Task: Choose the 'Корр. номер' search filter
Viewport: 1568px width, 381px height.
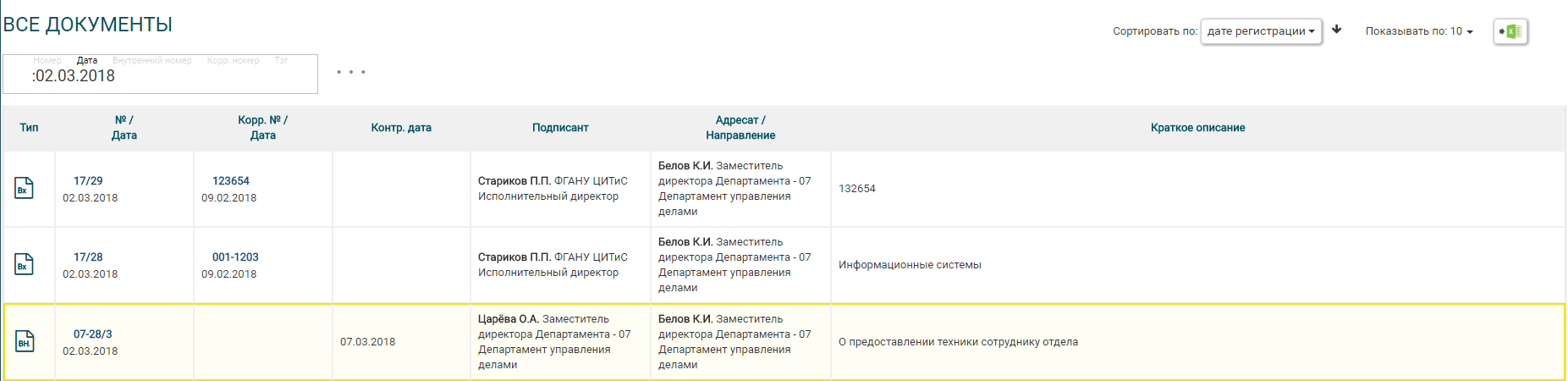Action: coord(233,60)
